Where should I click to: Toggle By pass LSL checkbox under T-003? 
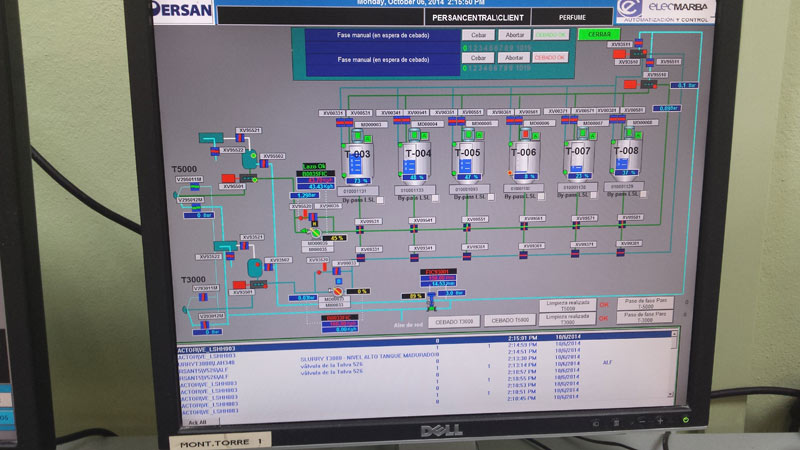pos(380,200)
